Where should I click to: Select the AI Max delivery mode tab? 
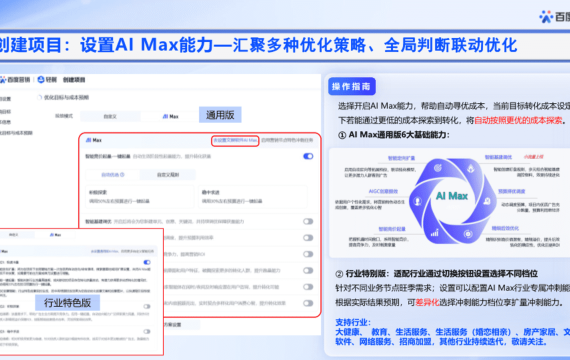tap(170, 116)
